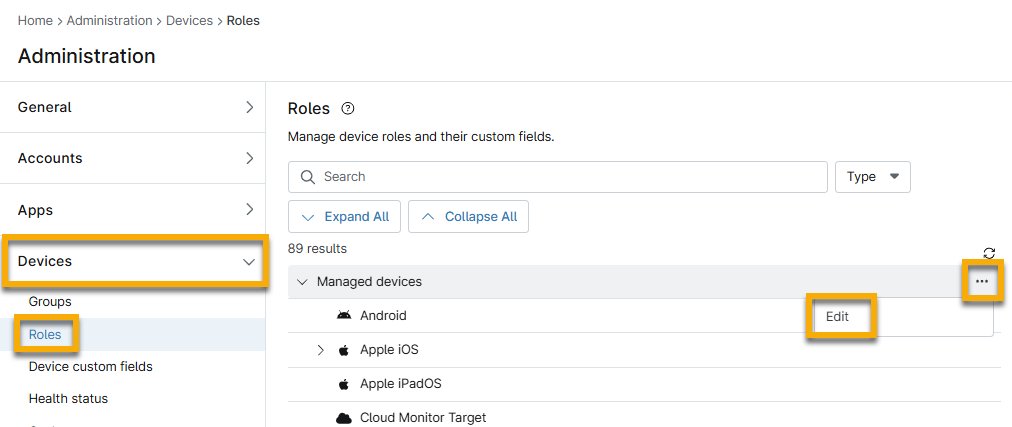Viewport: 1012px width, 427px height.
Task: Click the Android robot icon
Action: pyautogui.click(x=344, y=316)
